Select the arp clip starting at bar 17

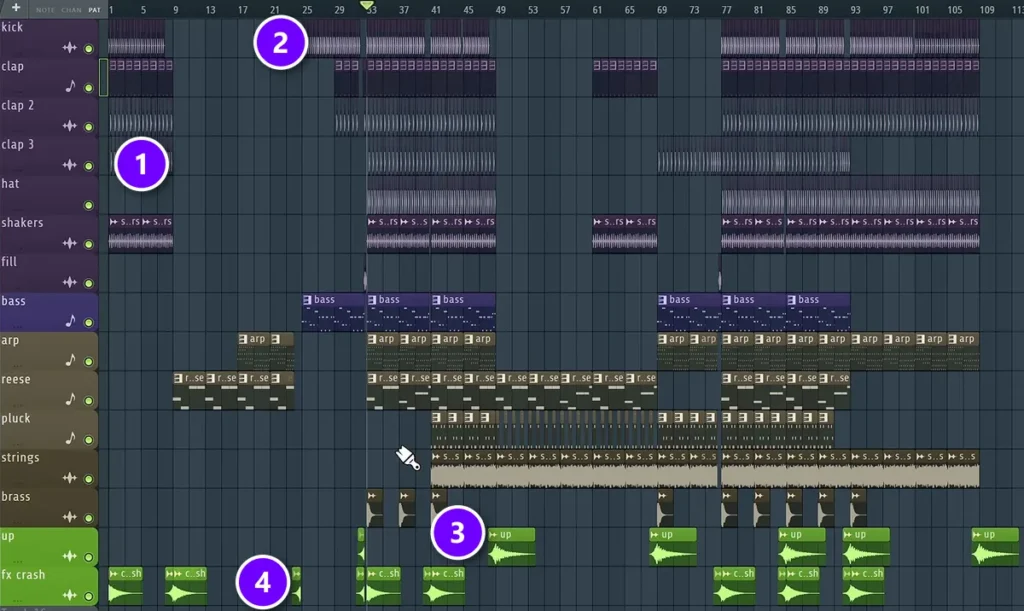pos(253,351)
